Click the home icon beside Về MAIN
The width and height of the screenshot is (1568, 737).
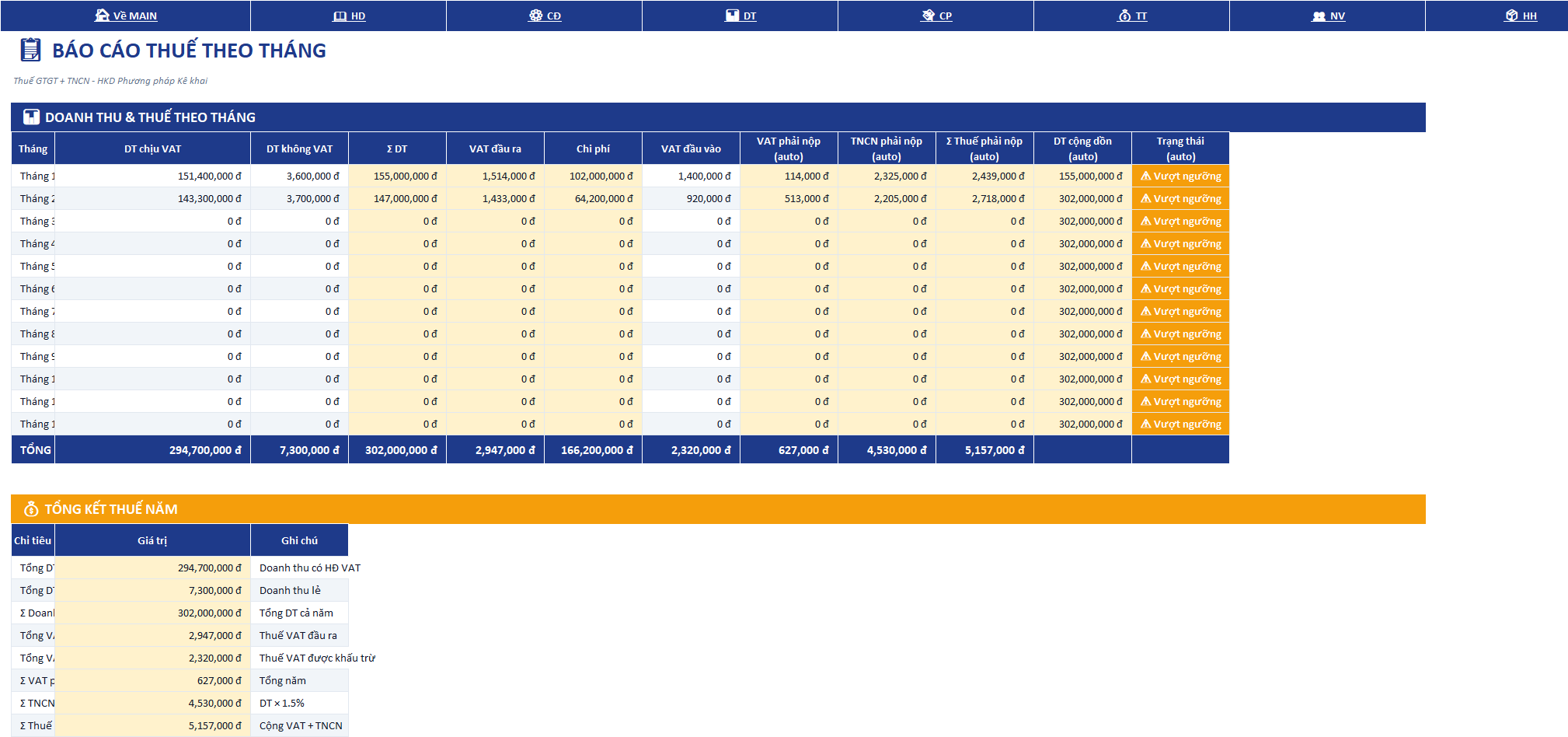[x=102, y=15]
